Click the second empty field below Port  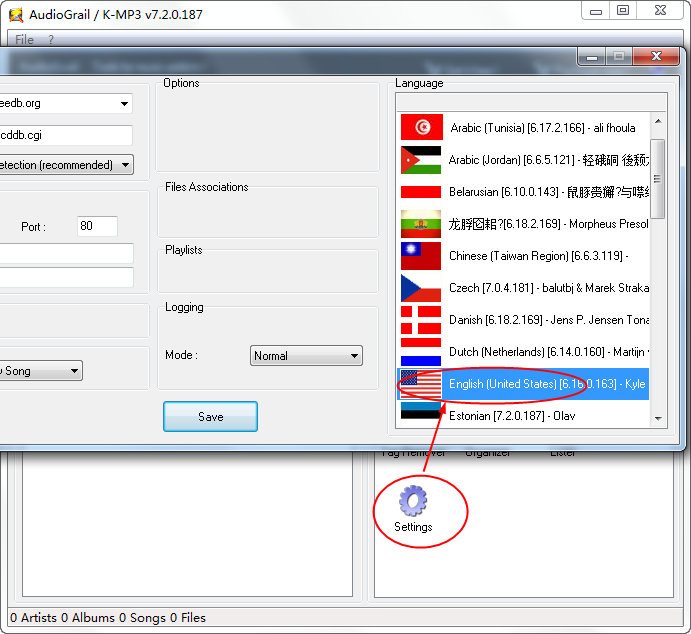(66, 277)
